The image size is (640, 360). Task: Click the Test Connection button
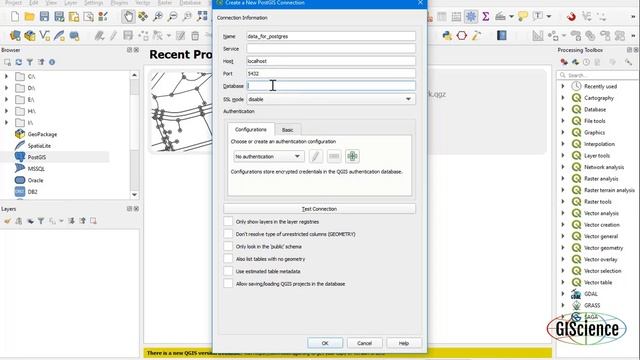point(319,209)
